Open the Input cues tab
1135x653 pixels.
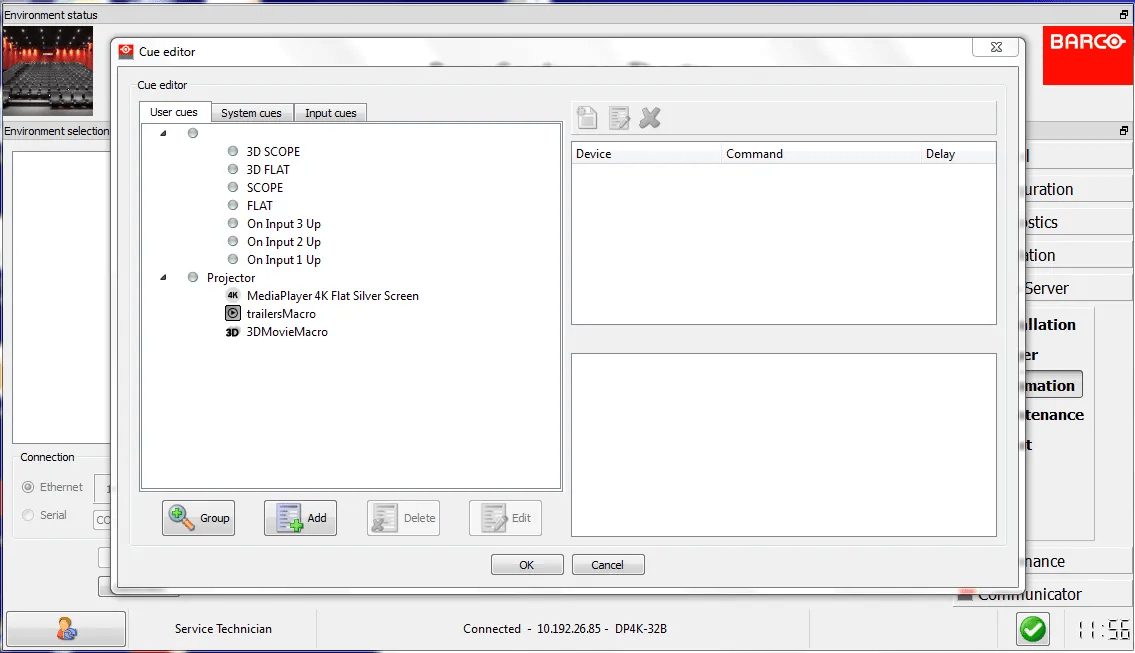(x=330, y=113)
